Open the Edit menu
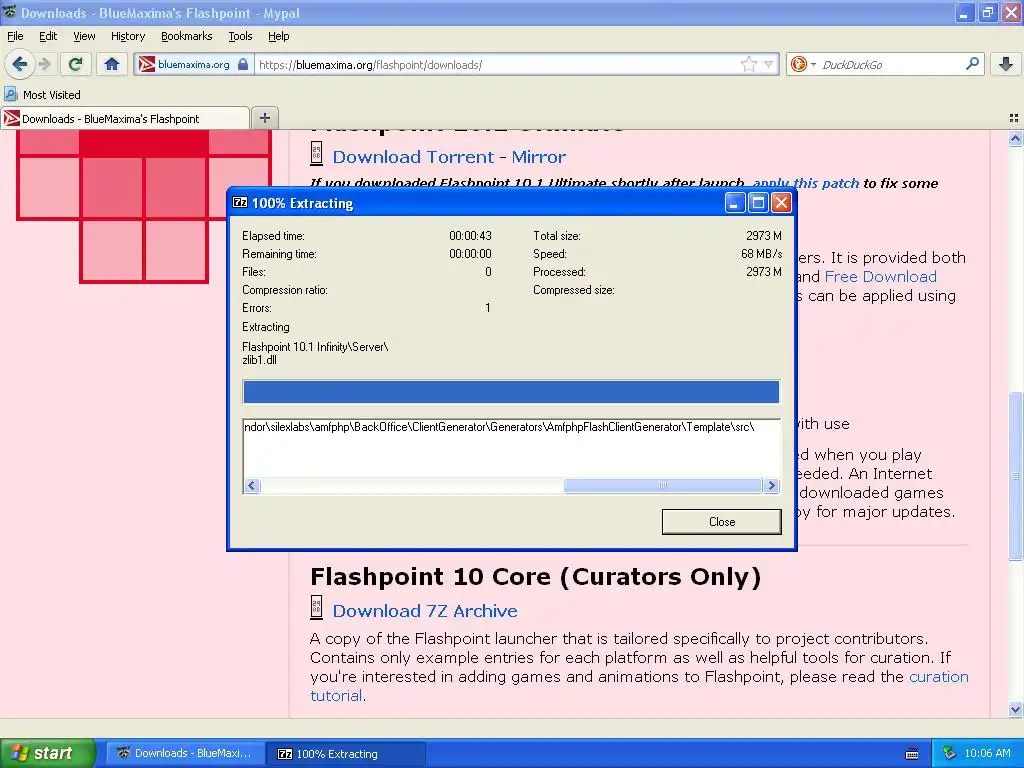 48,36
